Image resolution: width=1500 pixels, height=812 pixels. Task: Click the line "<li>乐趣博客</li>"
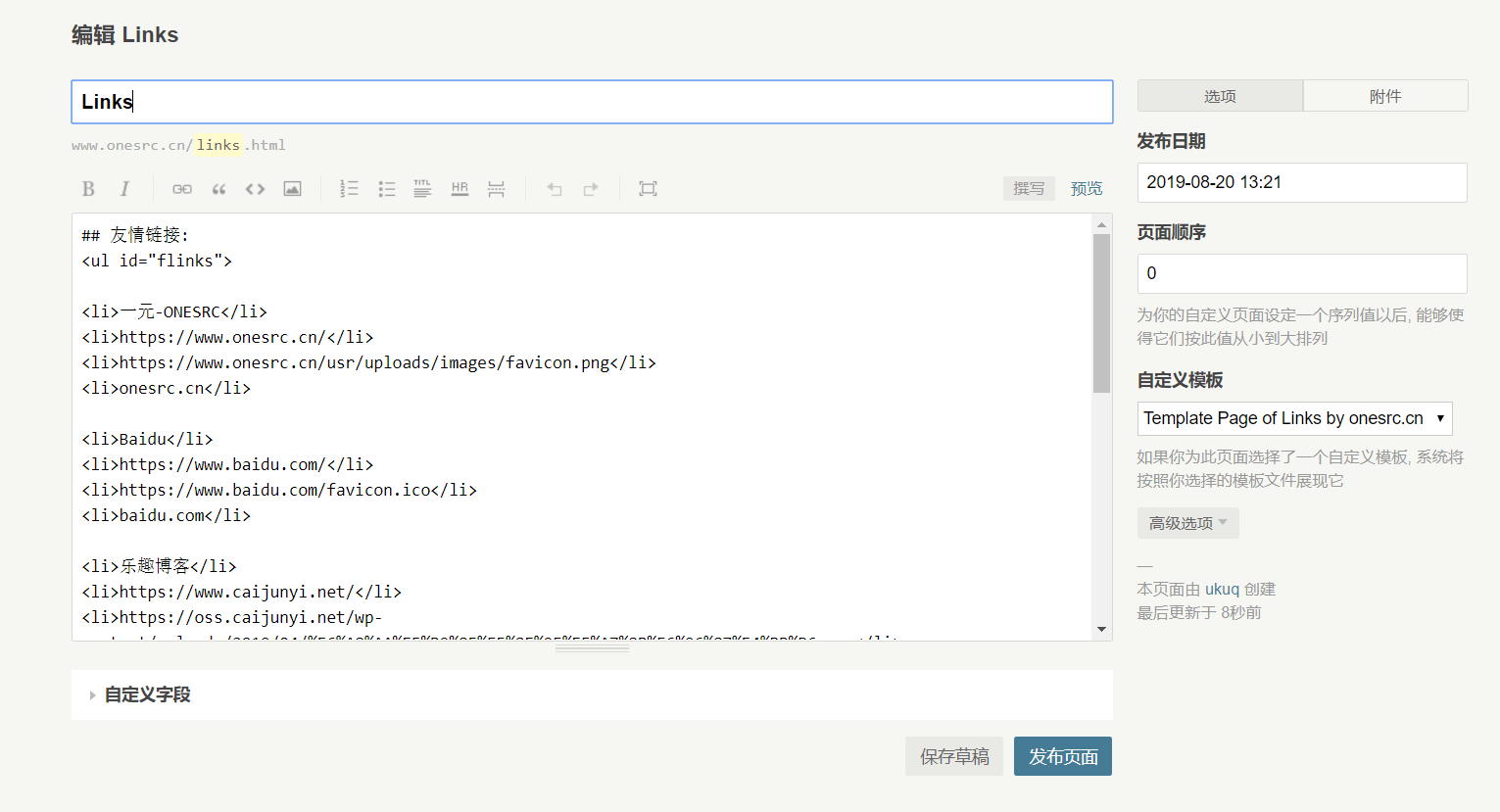coord(159,566)
